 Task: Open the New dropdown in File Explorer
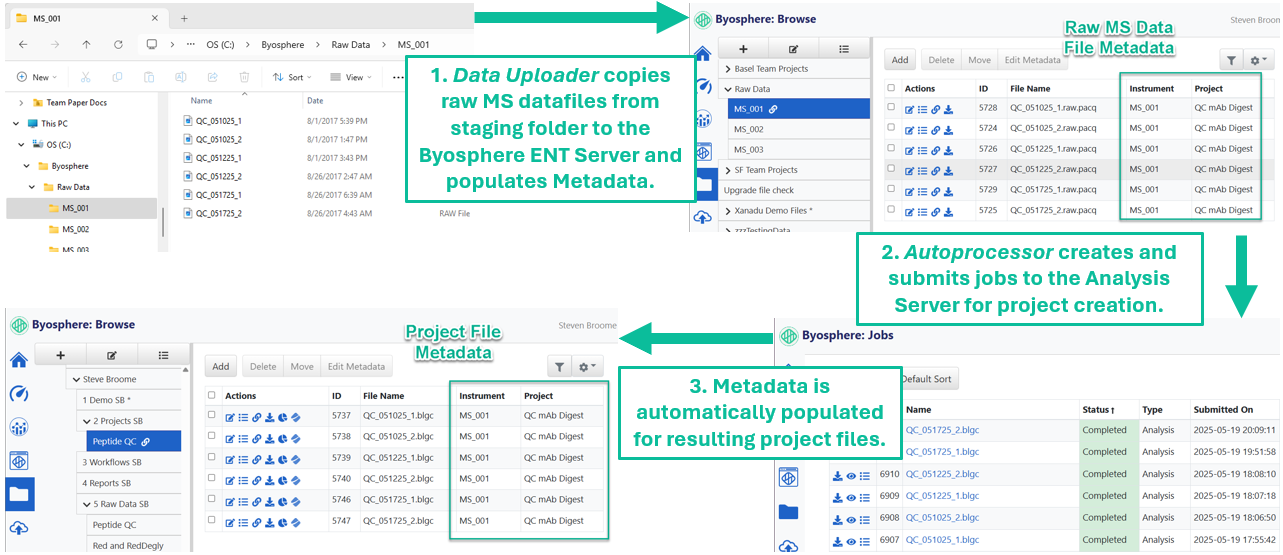click(x=35, y=77)
